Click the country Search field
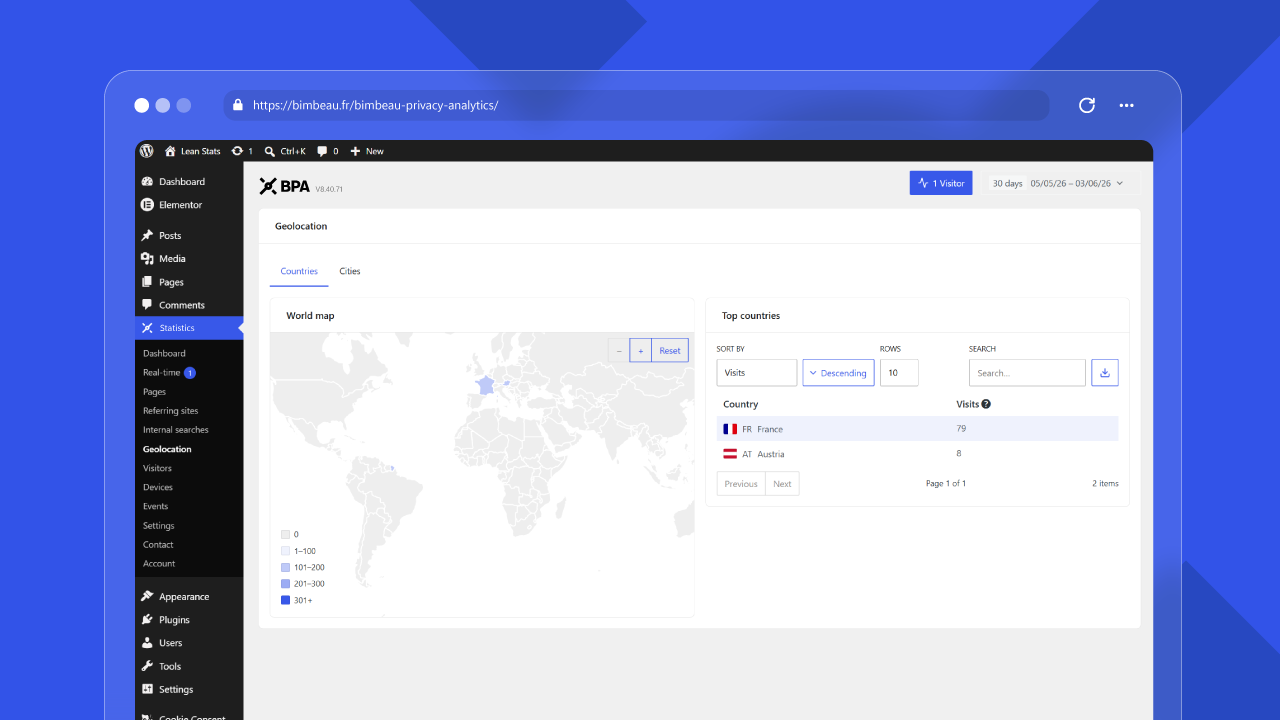 1027,373
